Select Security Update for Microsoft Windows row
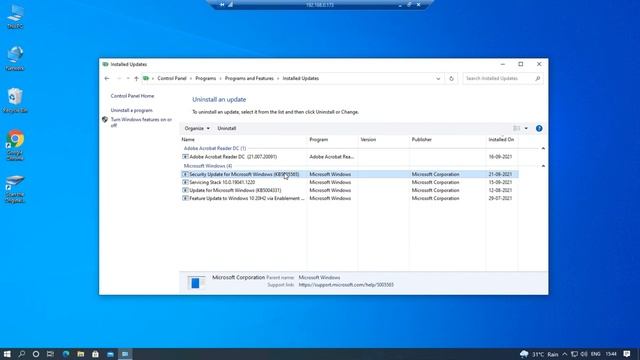The width and height of the screenshot is (640, 360). coord(349,174)
